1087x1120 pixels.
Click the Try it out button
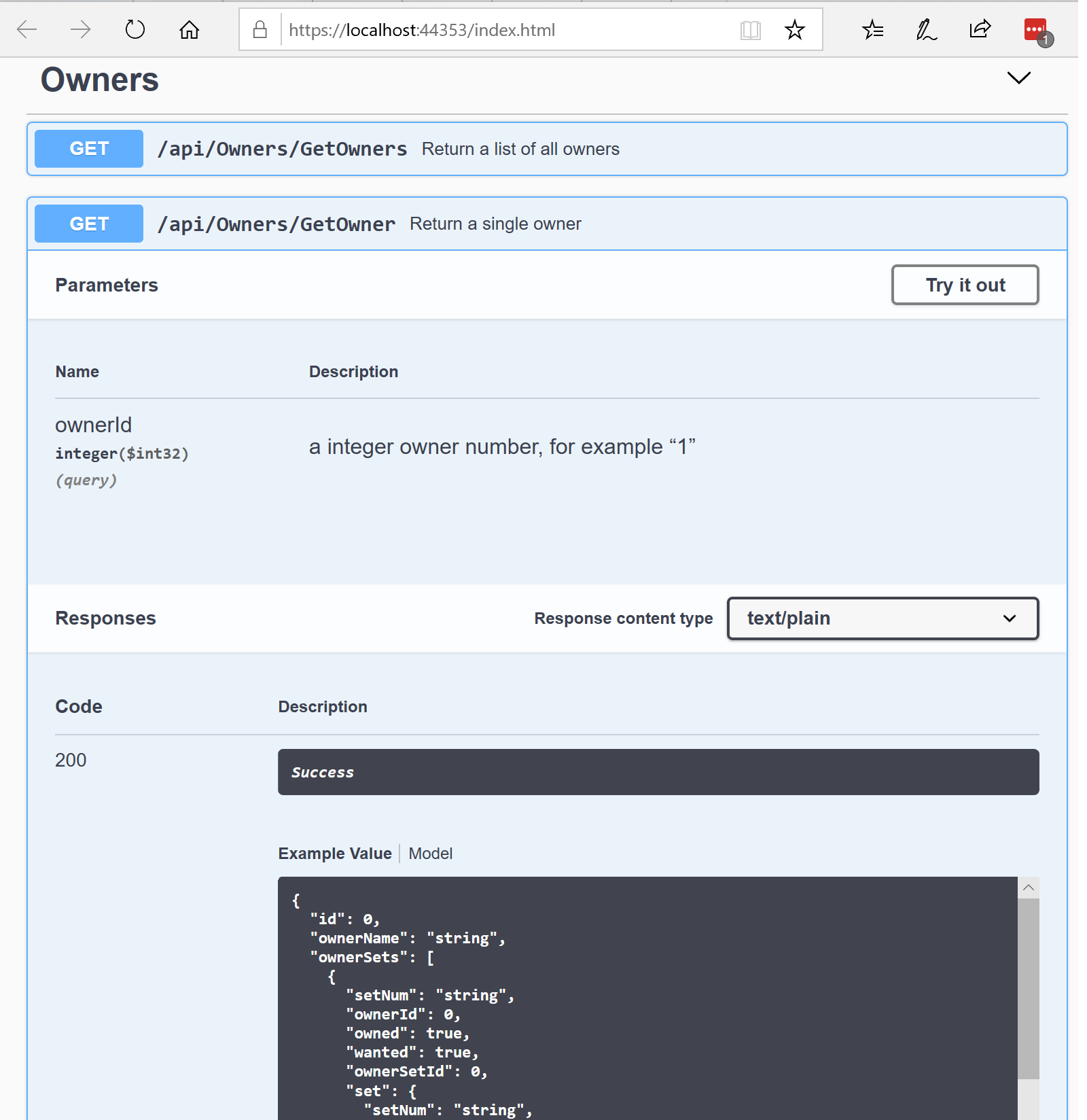(965, 285)
